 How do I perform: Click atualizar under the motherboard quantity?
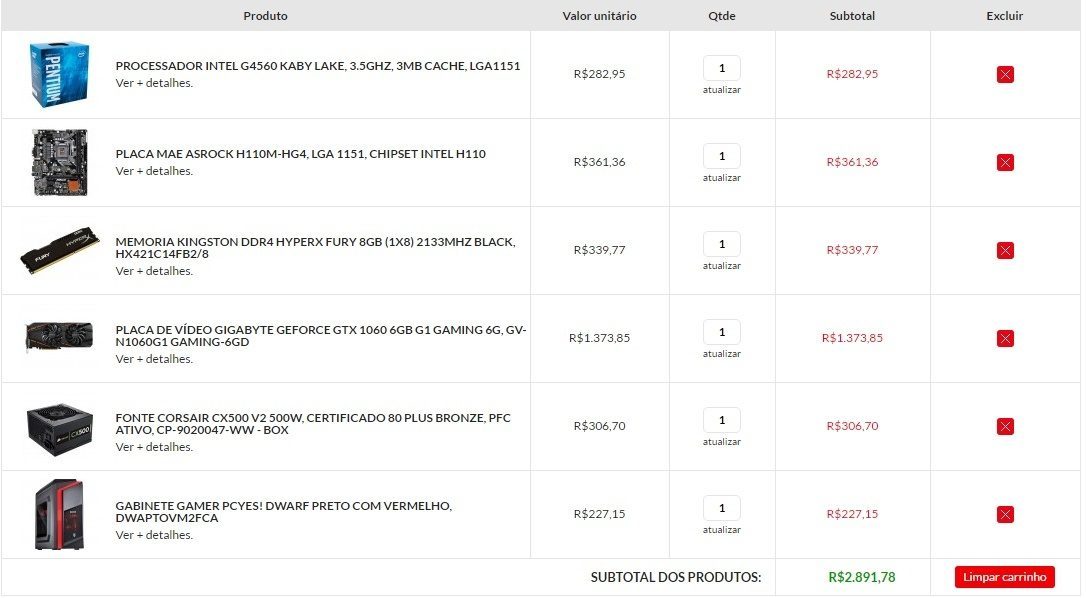tap(722, 178)
